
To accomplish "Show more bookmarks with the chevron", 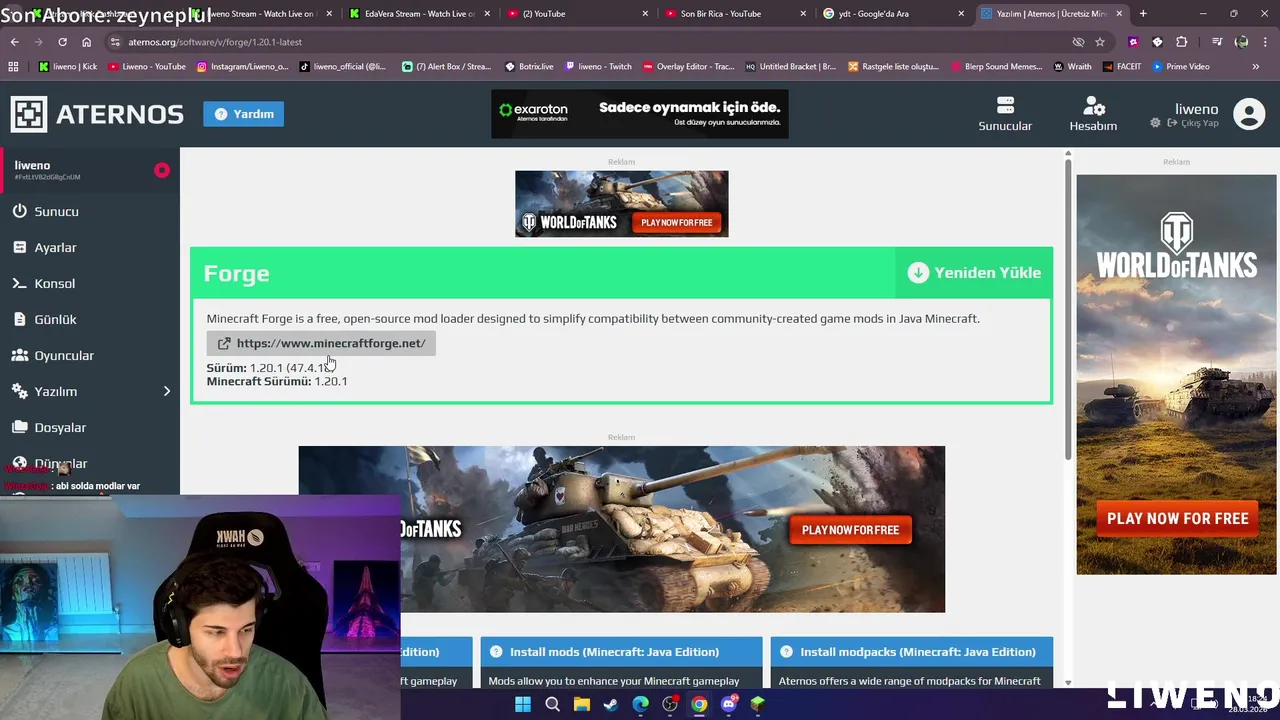I will (1256, 66).
